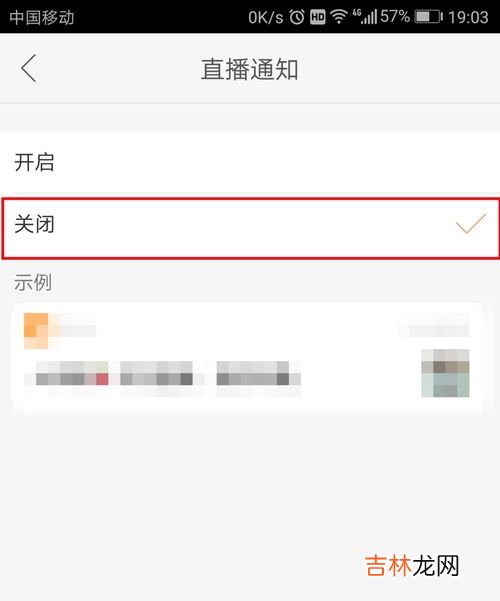Tap the 吉林龙网 watermark link

[x=412, y=566]
